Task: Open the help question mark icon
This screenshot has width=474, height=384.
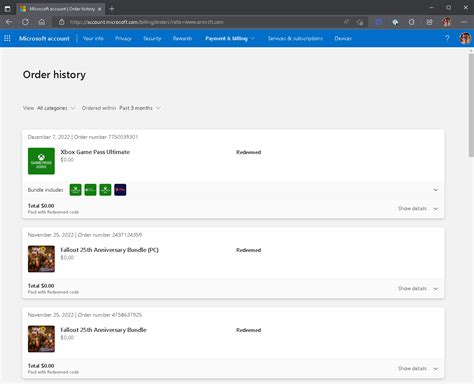Action: pyautogui.click(x=447, y=38)
